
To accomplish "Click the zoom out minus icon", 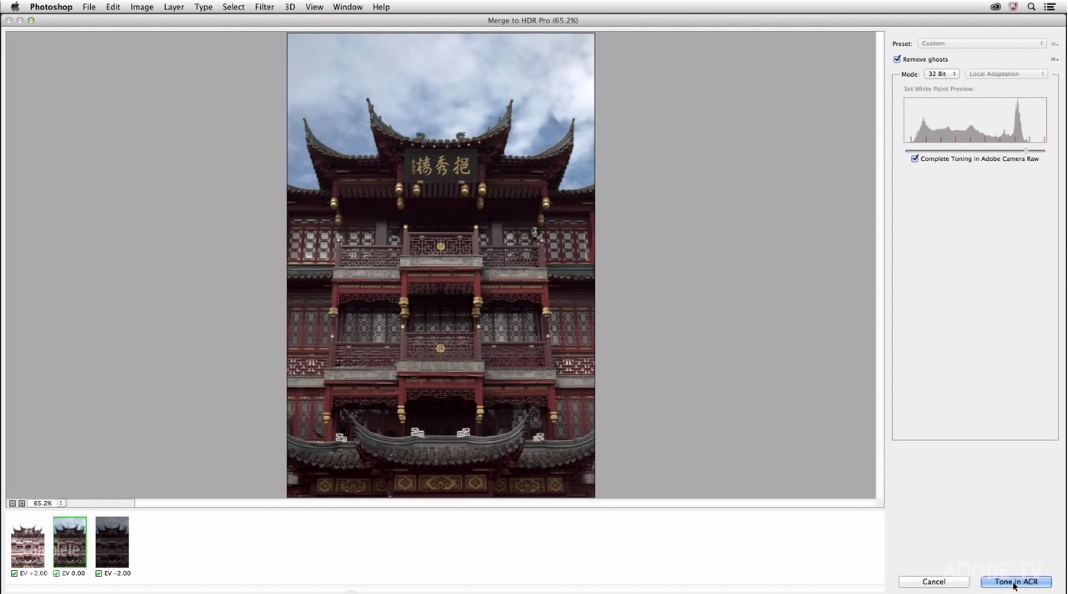I will [x=12, y=503].
